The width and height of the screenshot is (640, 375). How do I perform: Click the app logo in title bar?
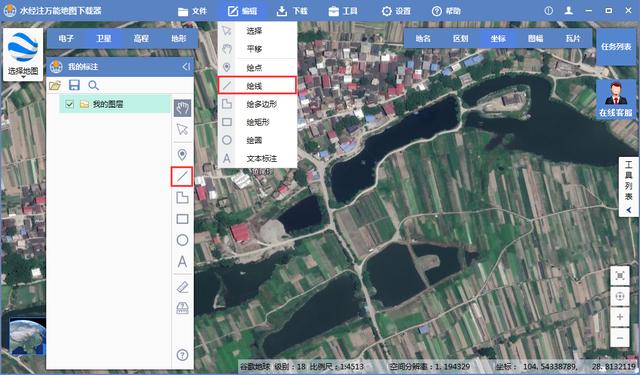click(10, 11)
